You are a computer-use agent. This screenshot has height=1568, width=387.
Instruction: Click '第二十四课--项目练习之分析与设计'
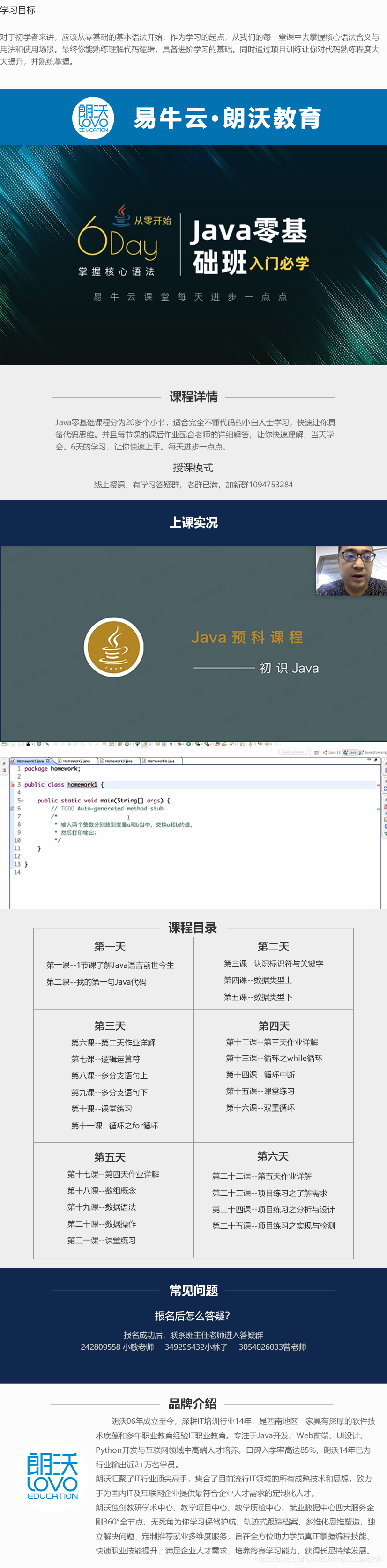click(x=274, y=1210)
